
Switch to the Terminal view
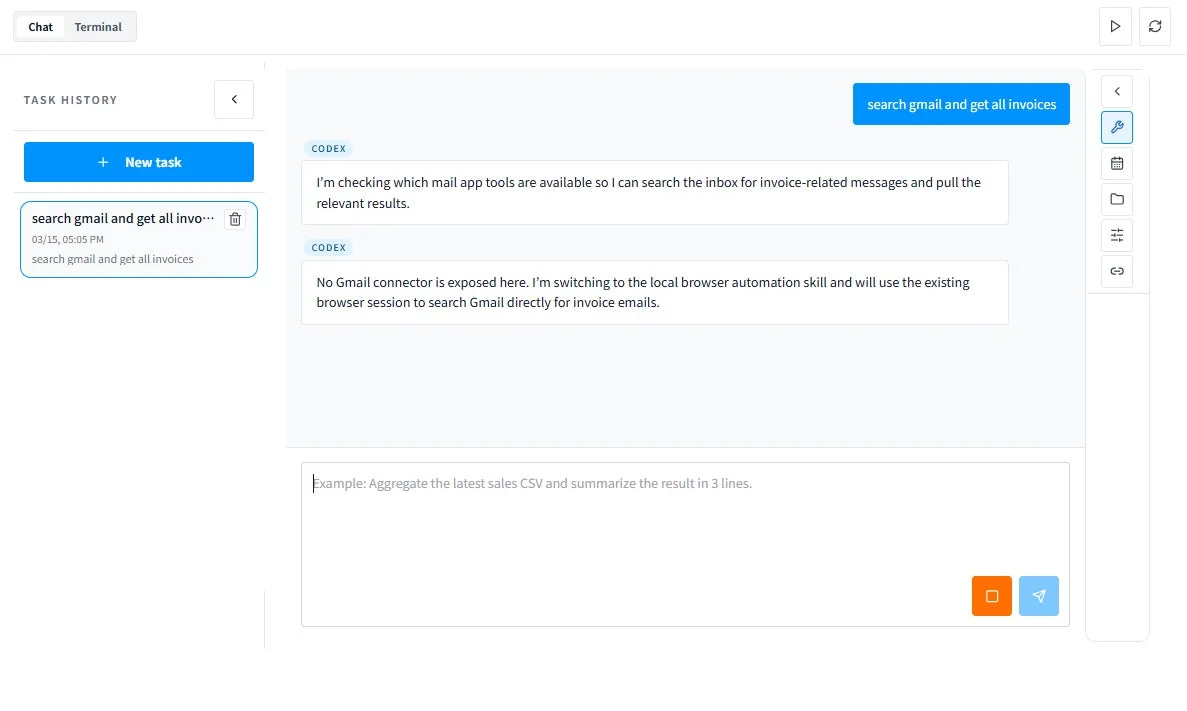tap(97, 26)
